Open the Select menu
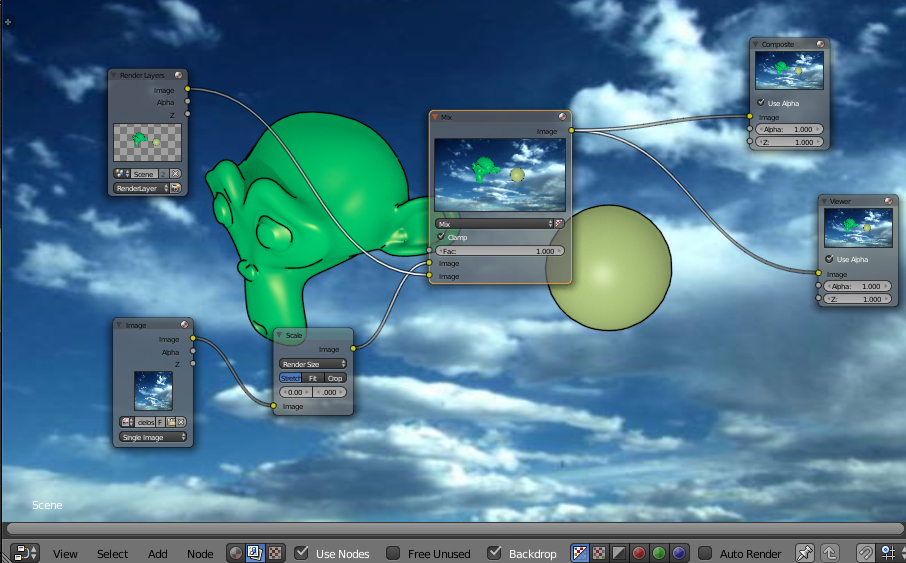The width and height of the screenshot is (906, 563). pos(112,554)
